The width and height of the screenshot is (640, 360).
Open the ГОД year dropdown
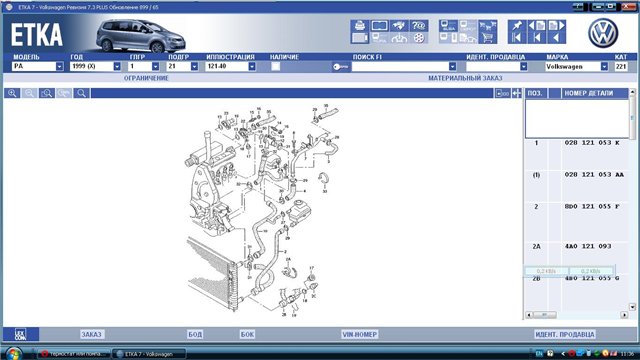[117, 66]
